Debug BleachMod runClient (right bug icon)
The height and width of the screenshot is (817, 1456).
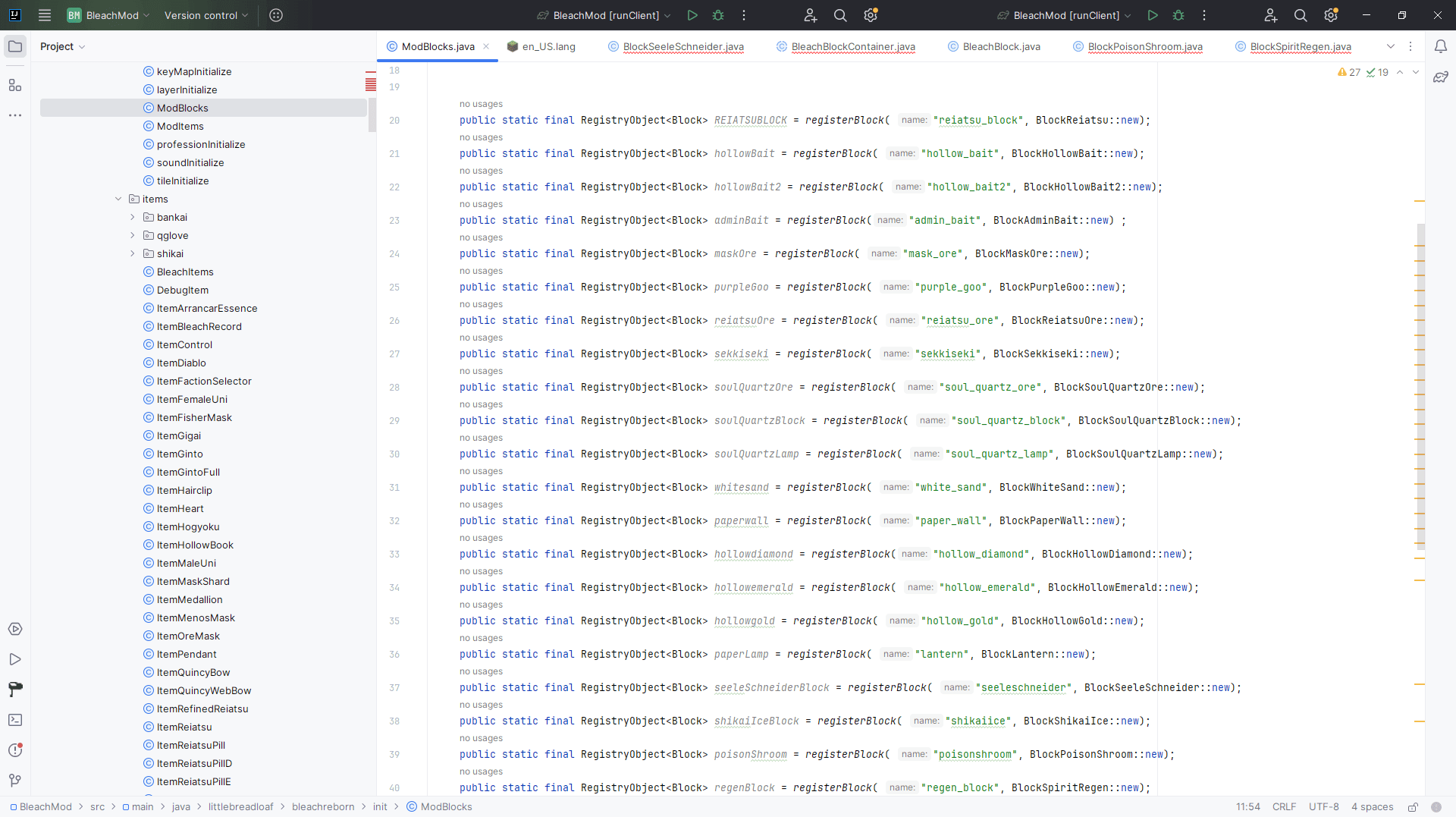click(x=1178, y=15)
